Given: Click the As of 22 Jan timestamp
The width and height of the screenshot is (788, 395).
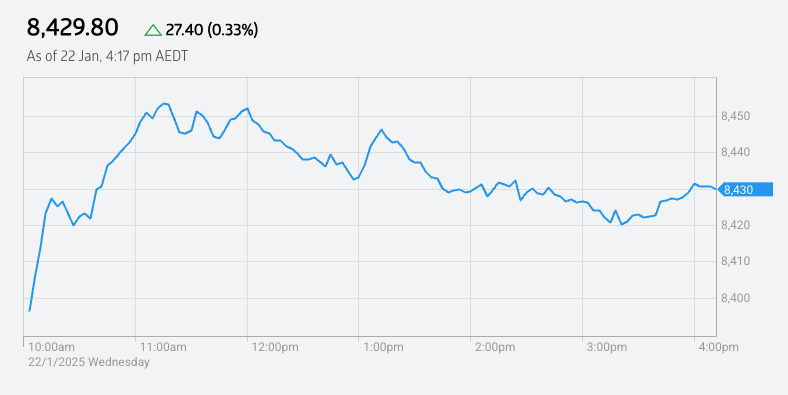Looking at the screenshot, I should point(107,56).
